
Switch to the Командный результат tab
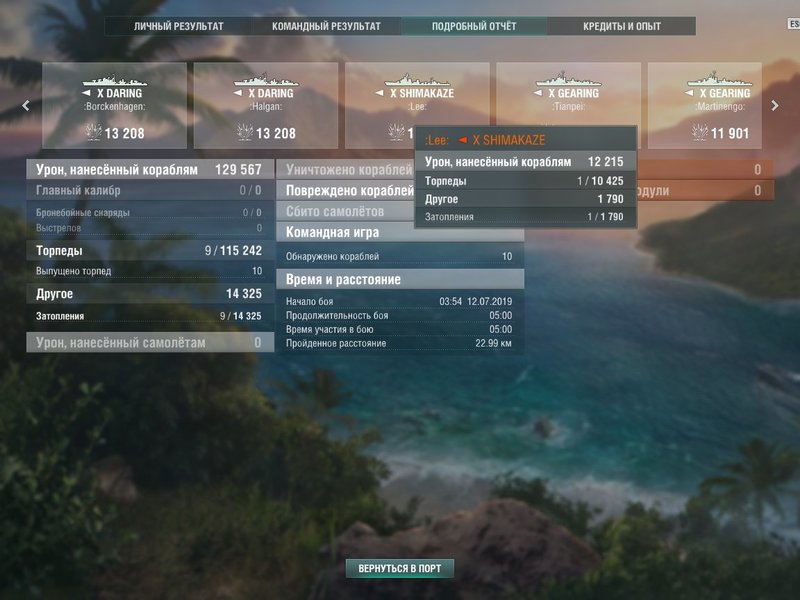click(326, 26)
